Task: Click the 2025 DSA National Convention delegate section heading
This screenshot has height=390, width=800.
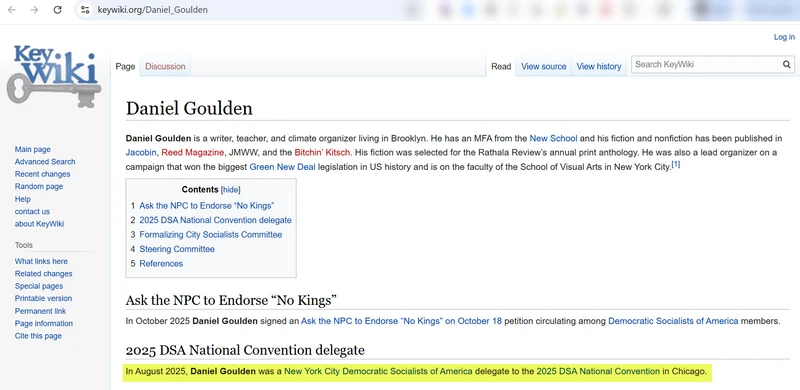Action: [x=245, y=350]
